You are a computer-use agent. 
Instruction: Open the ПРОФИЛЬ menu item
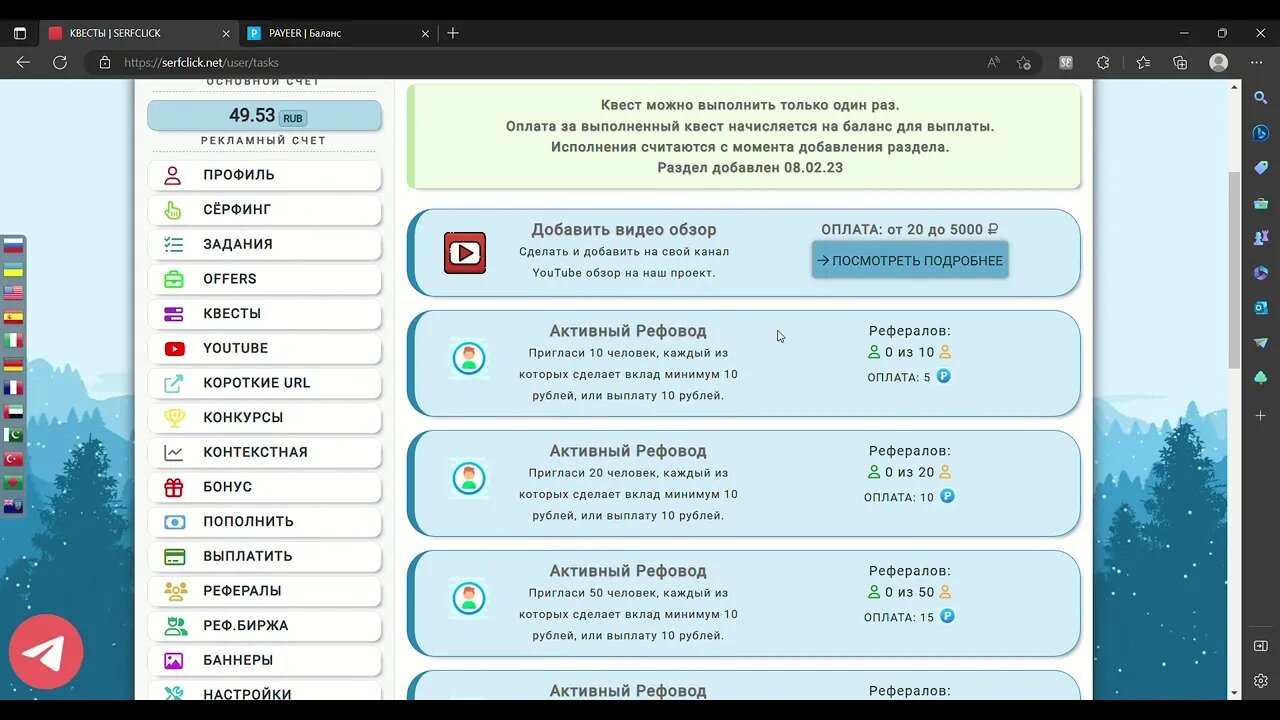click(264, 175)
